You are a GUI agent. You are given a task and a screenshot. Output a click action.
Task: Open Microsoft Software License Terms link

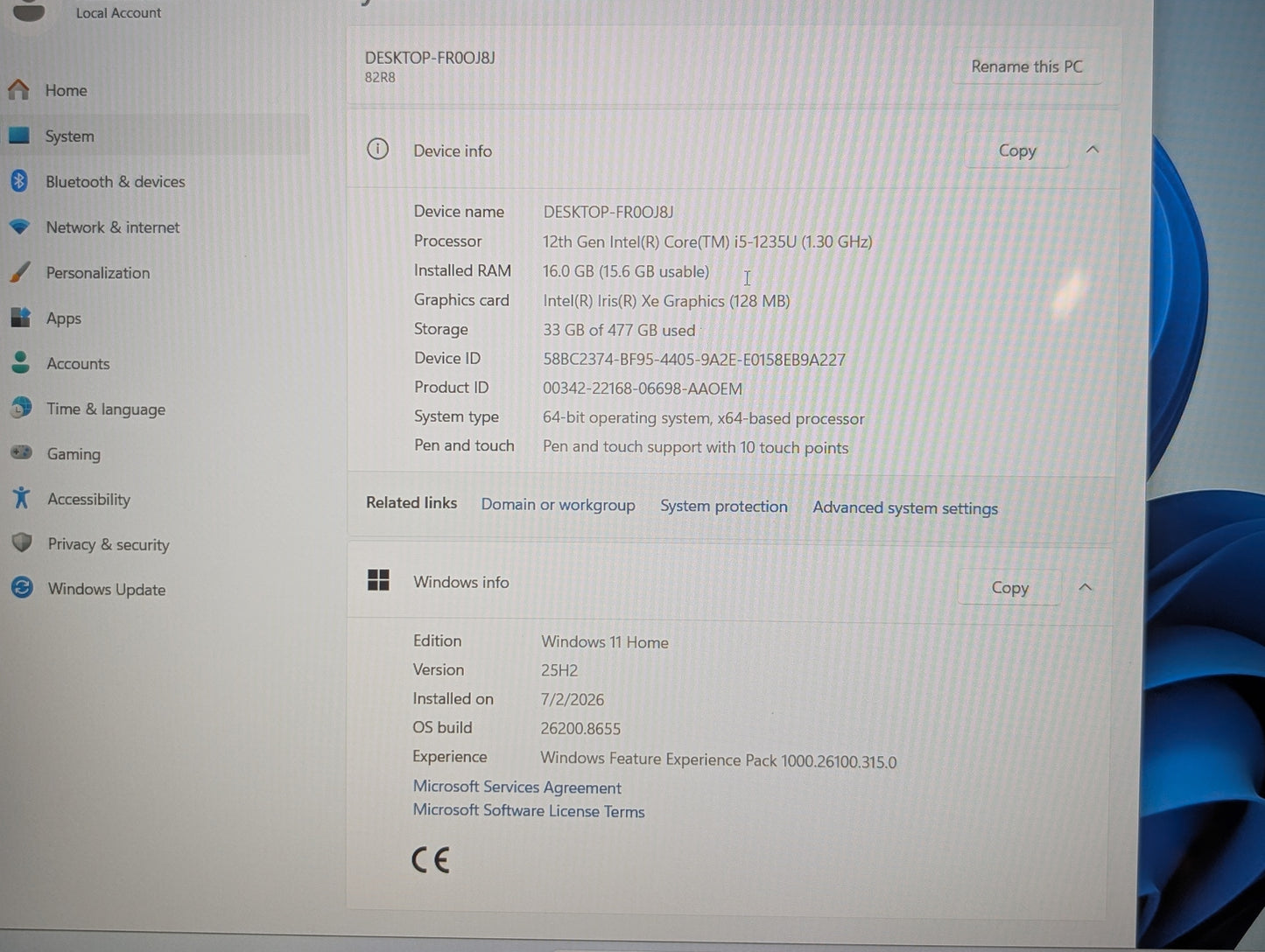pos(529,811)
